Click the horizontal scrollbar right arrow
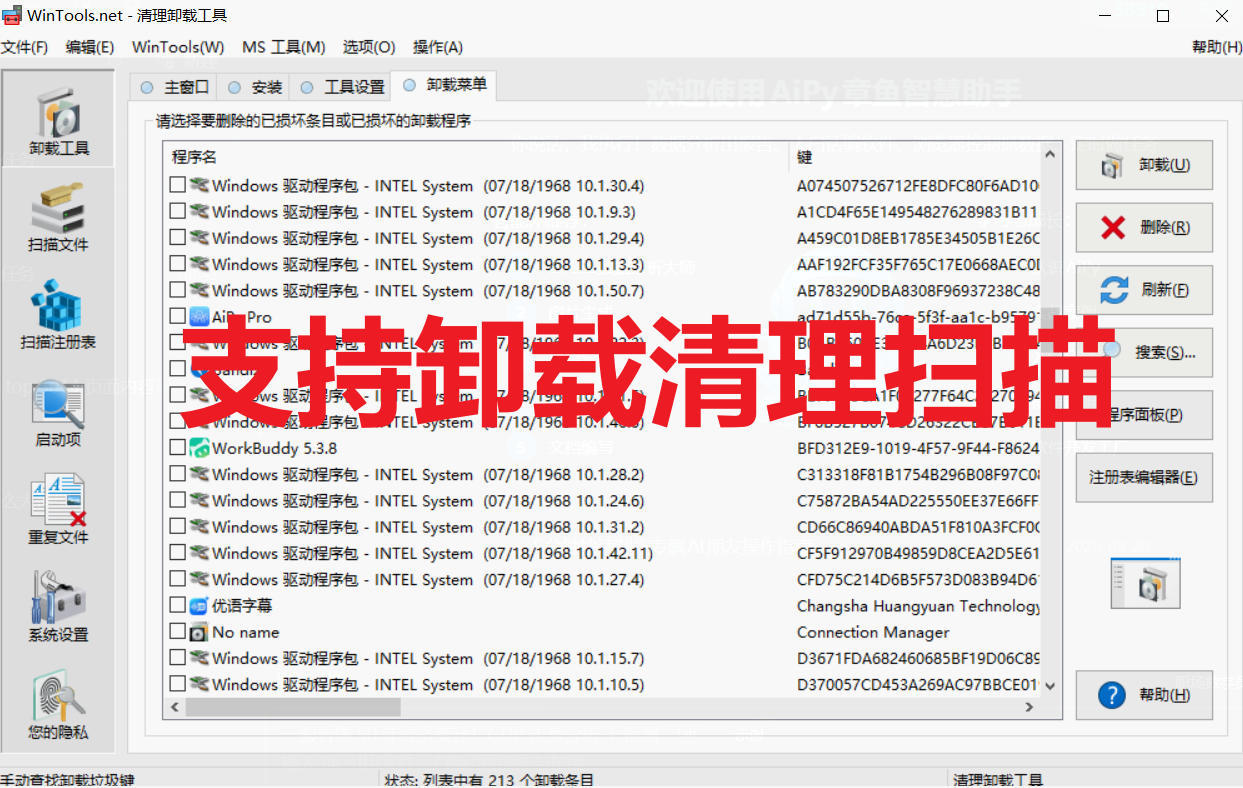1243x788 pixels. pyautogui.click(x=1029, y=707)
